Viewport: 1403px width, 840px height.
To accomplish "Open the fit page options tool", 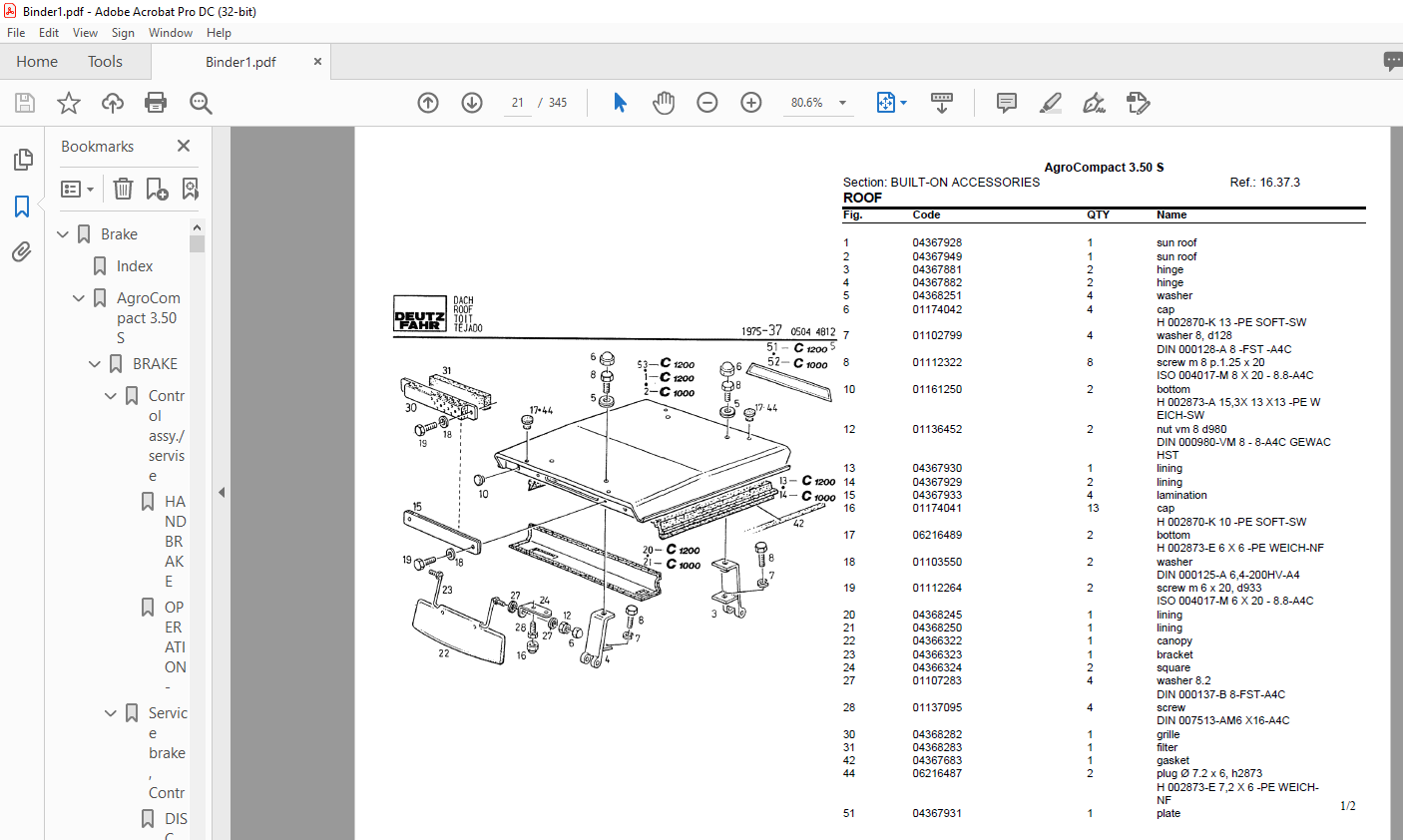I will click(x=891, y=103).
